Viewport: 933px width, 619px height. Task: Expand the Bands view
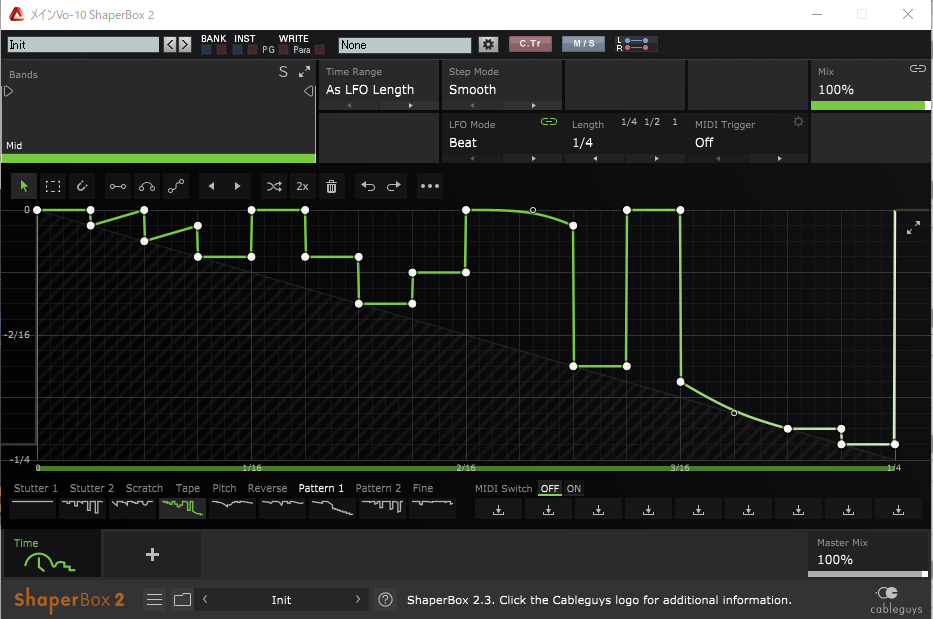(x=305, y=71)
